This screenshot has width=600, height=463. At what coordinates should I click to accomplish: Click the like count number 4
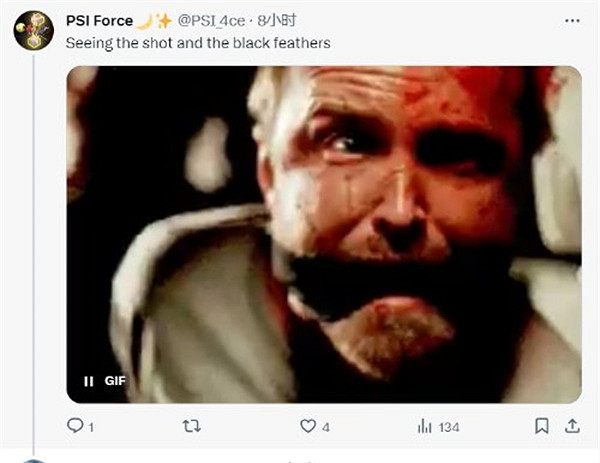326,427
